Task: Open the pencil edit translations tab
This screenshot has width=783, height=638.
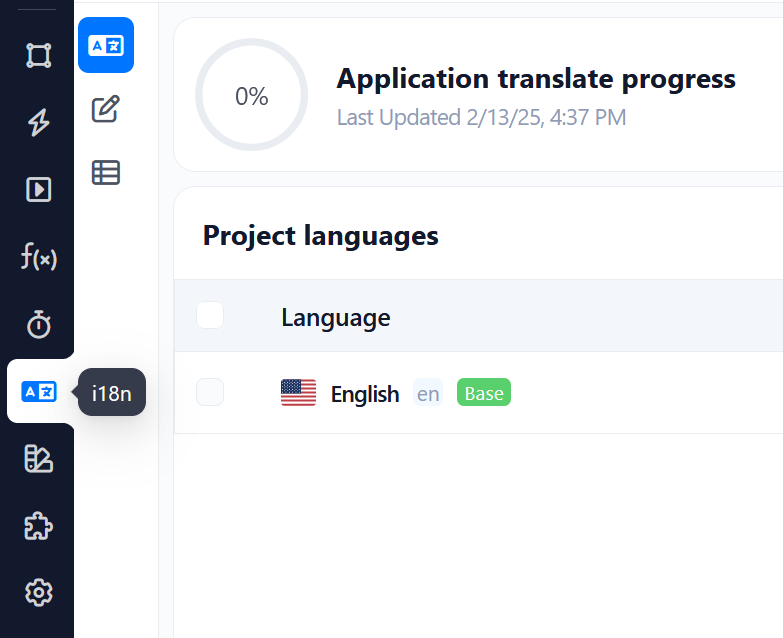Action: click(x=106, y=109)
